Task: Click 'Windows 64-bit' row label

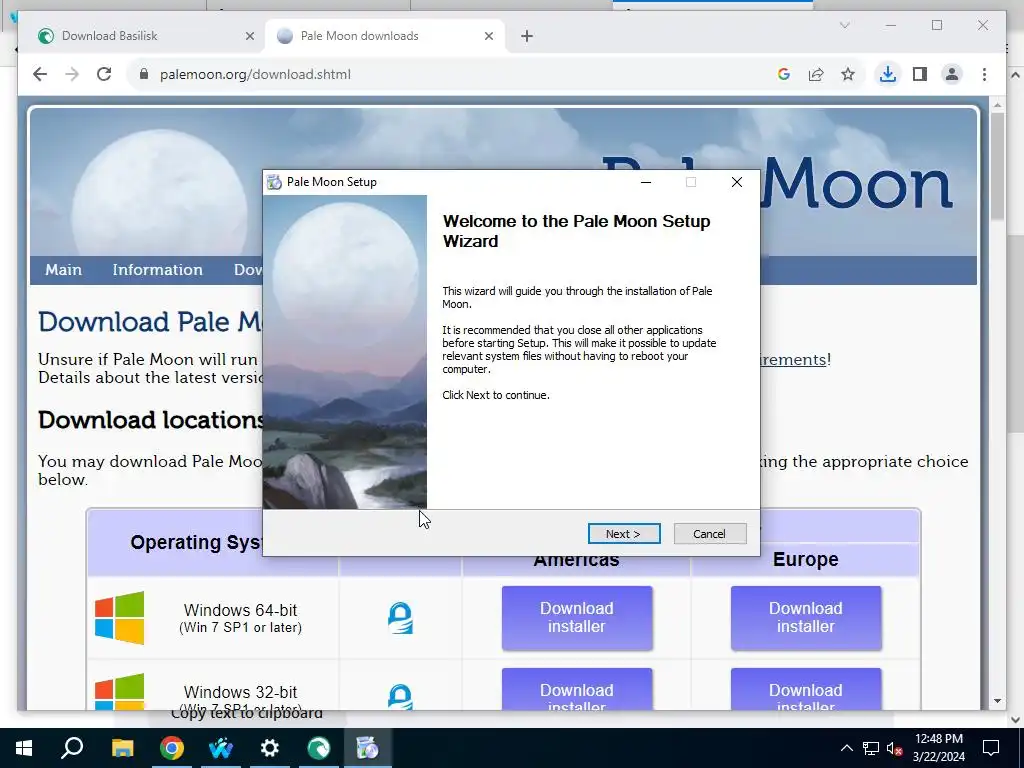Action: click(x=240, y=610)
